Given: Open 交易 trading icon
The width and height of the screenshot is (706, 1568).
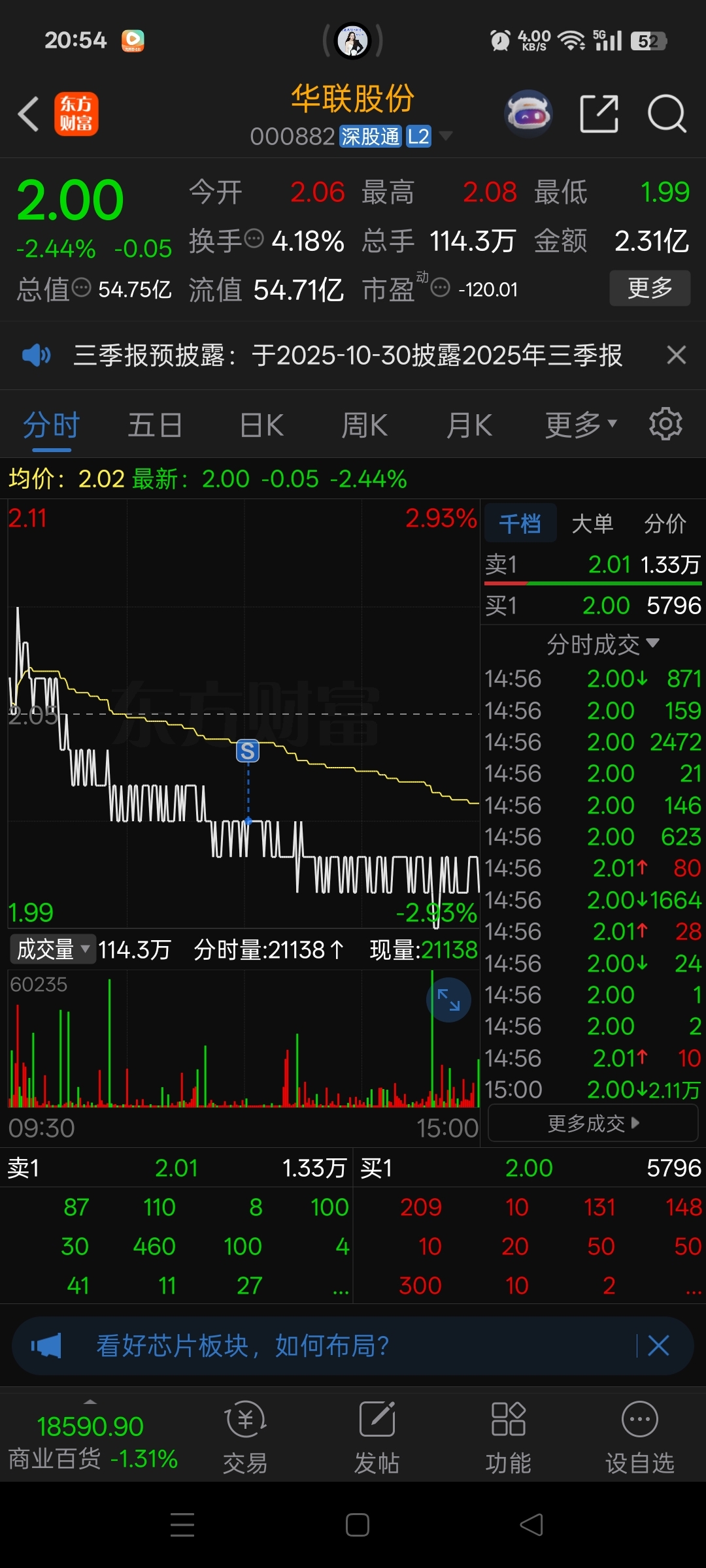Looking at the screenshot, I should 245,1437.
